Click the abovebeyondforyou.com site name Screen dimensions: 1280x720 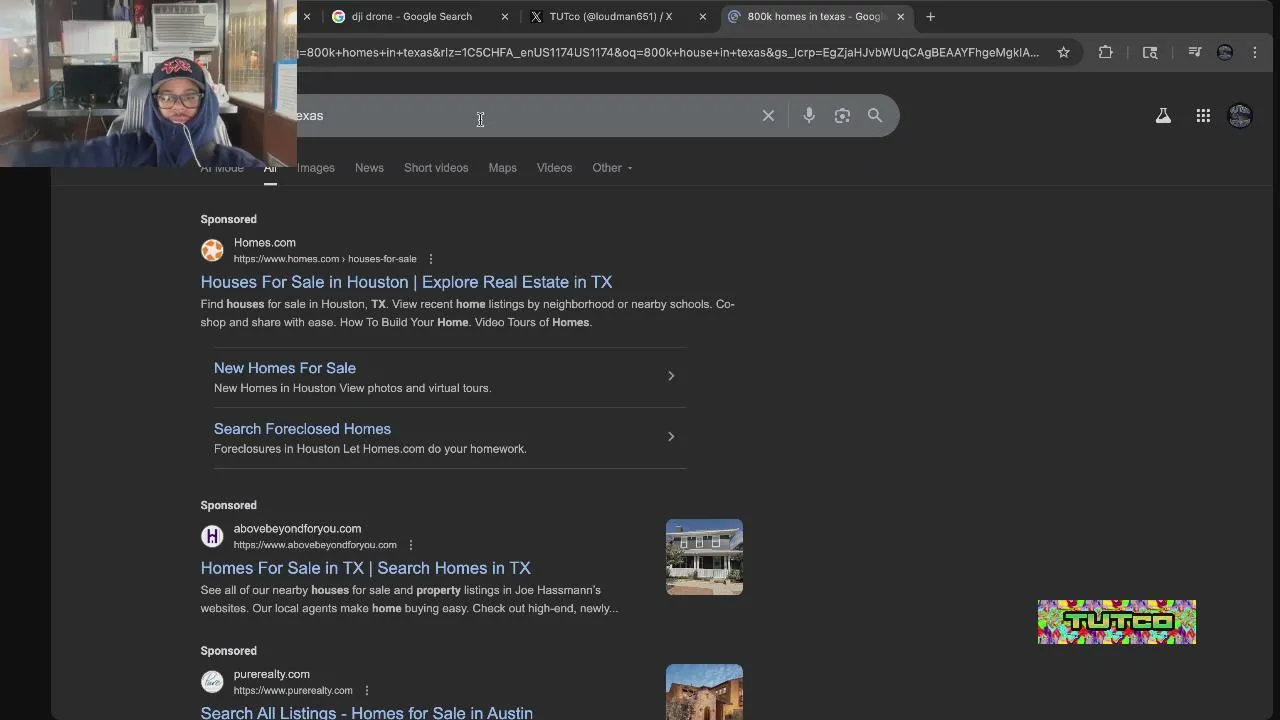297,529
